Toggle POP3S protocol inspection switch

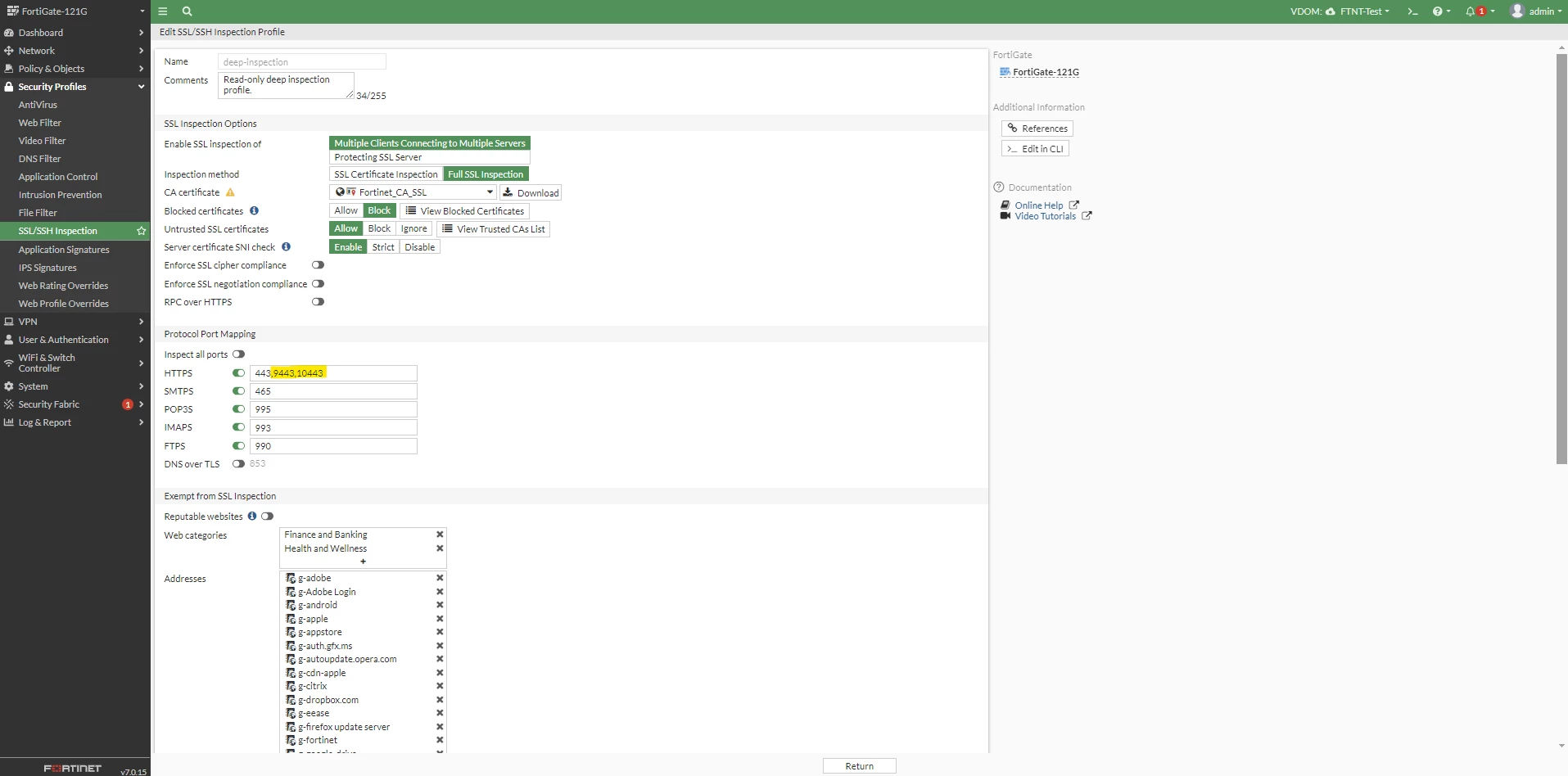point(238,409)
